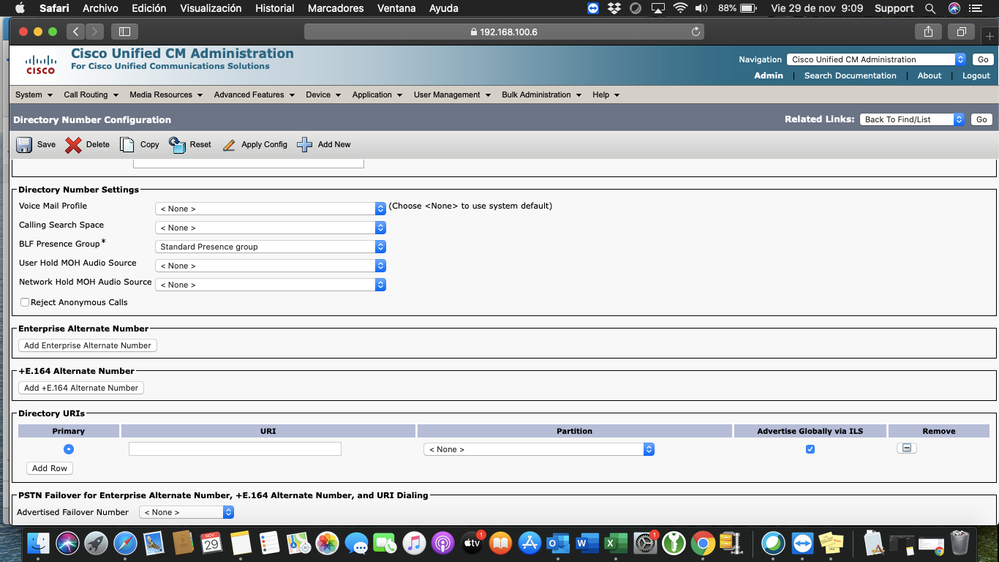Open Finder from the Dock
The width and height of the screenshot is (999, 562).
click(38, 544)
